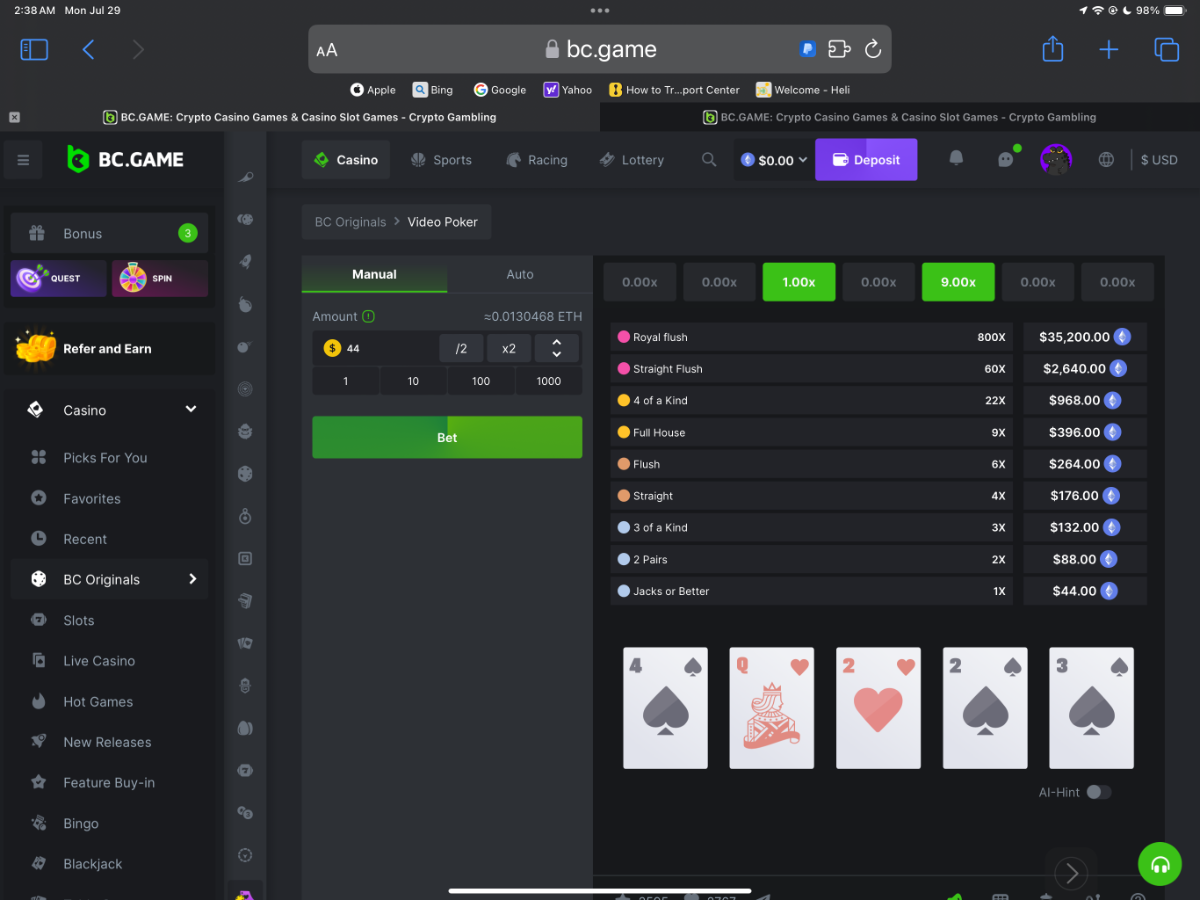
Task: Open the user avatar profile
Action: [1056, 160]
